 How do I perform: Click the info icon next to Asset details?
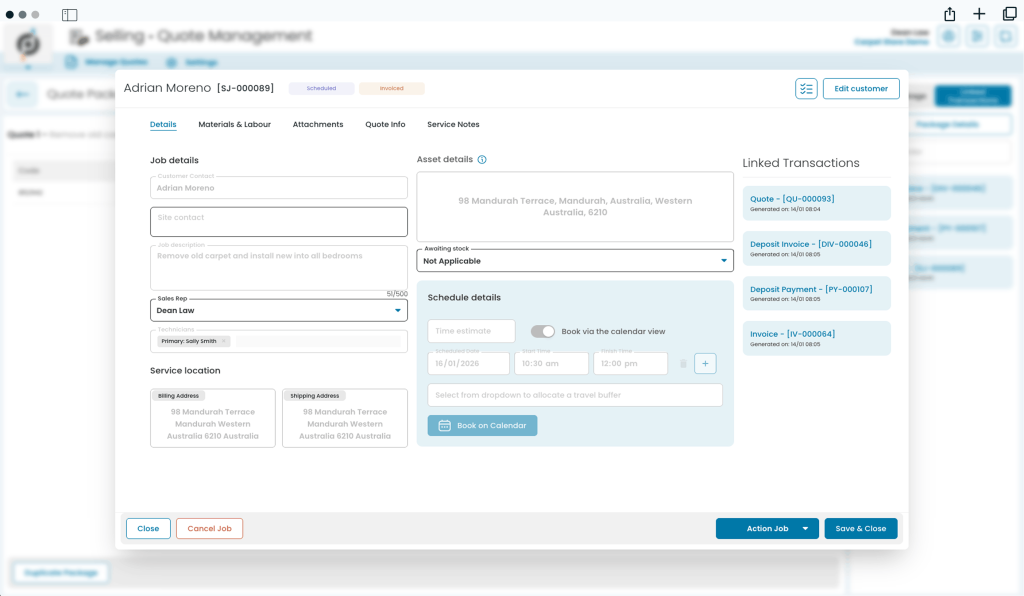482,160
